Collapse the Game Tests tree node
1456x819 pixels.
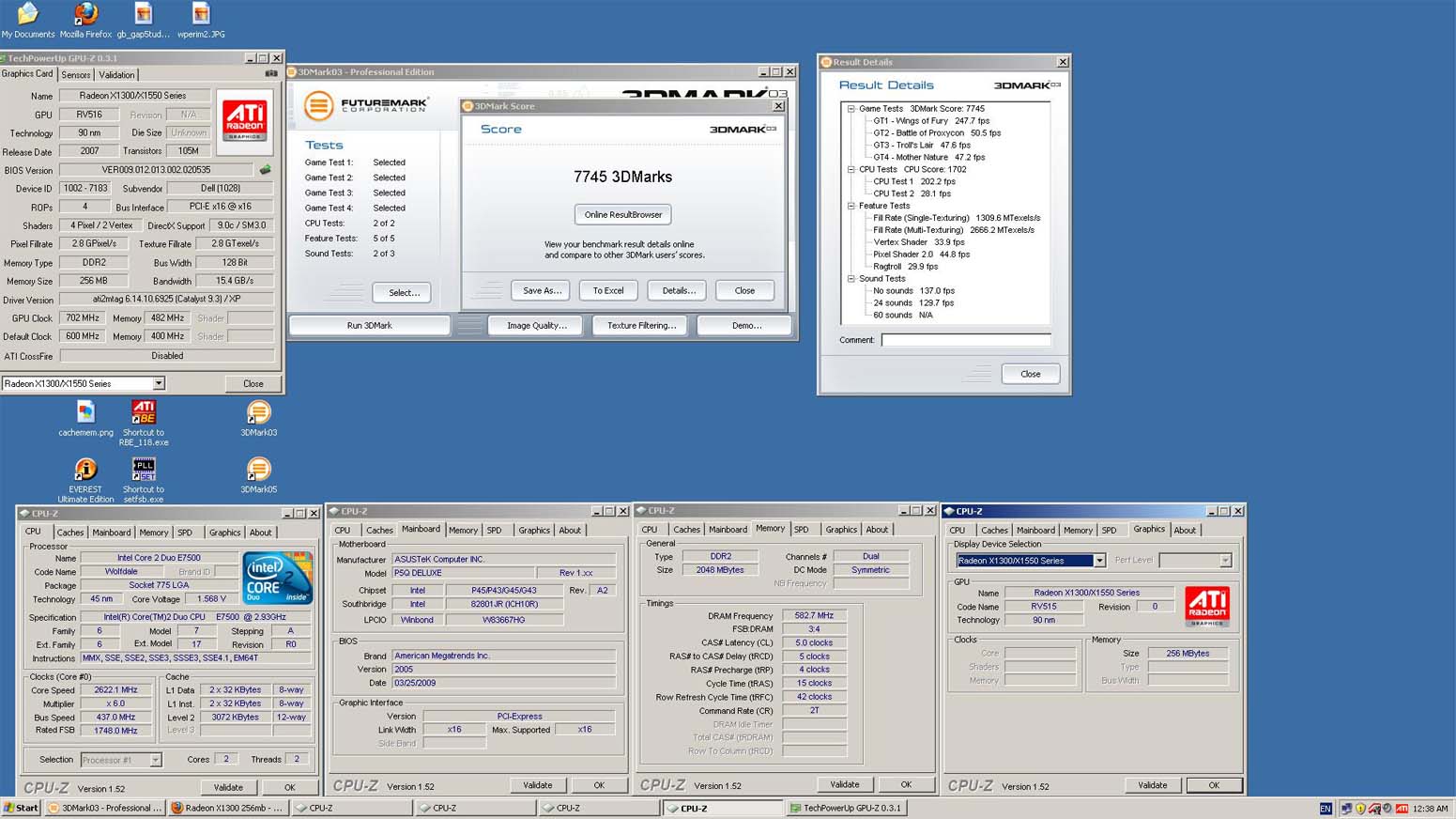pos(851,109)
